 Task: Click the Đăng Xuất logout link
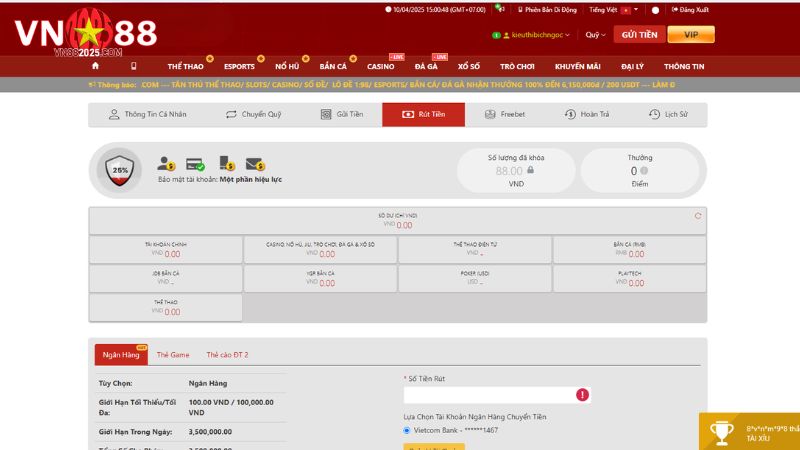click(x=690, y=10)
